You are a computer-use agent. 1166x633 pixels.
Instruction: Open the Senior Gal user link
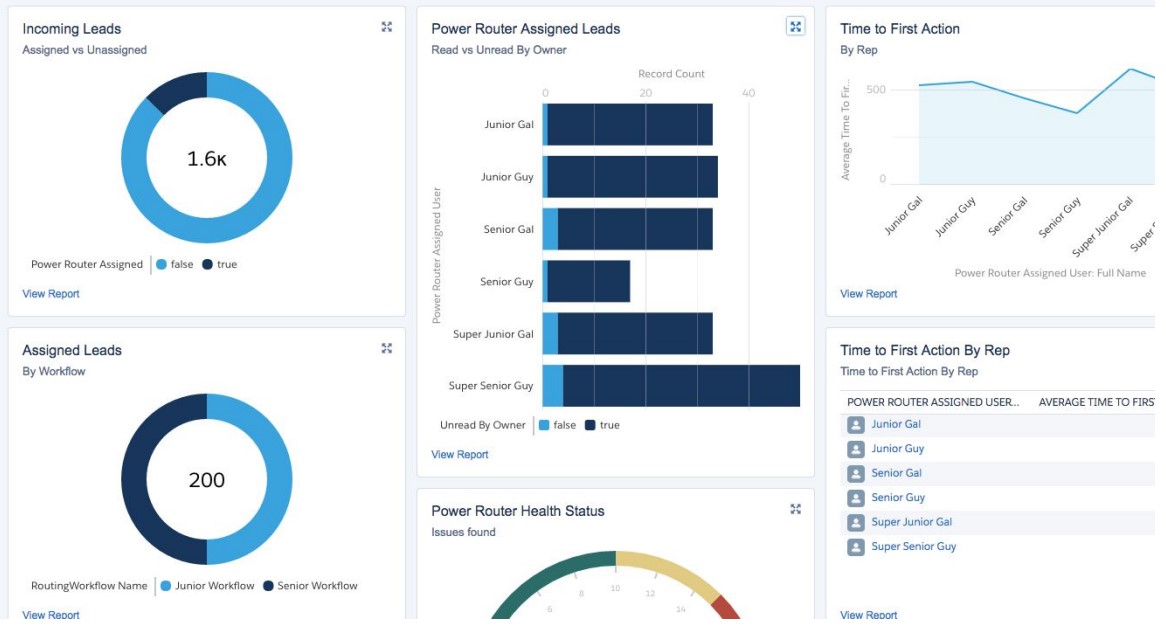[x=896, y=473]
